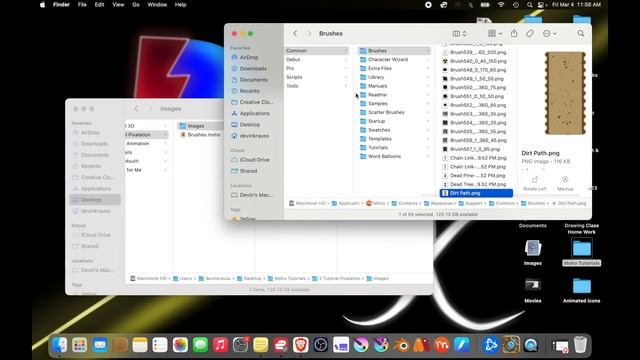Expand the Tools folder chevron
This screenshot has width=640, height=360.
346,86
